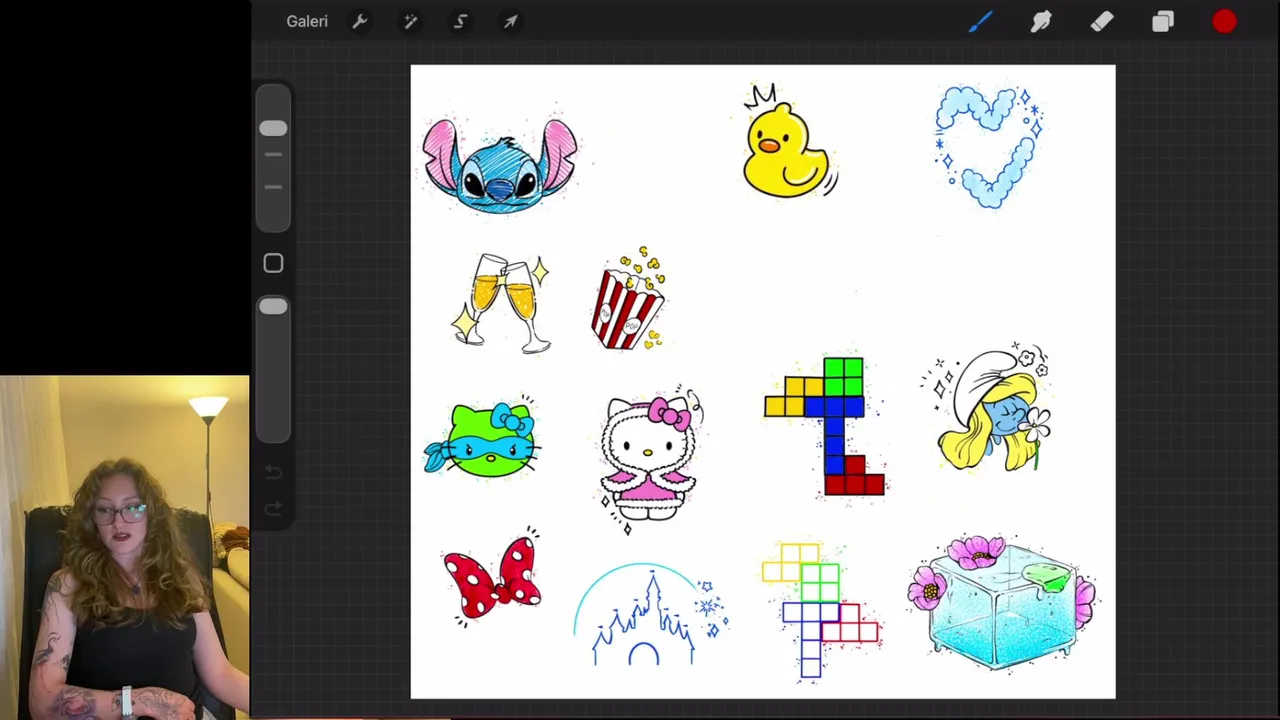This screenshot has height=720, width=1280.
Task: Open the Layers panel
Action: click(1162, 21)
